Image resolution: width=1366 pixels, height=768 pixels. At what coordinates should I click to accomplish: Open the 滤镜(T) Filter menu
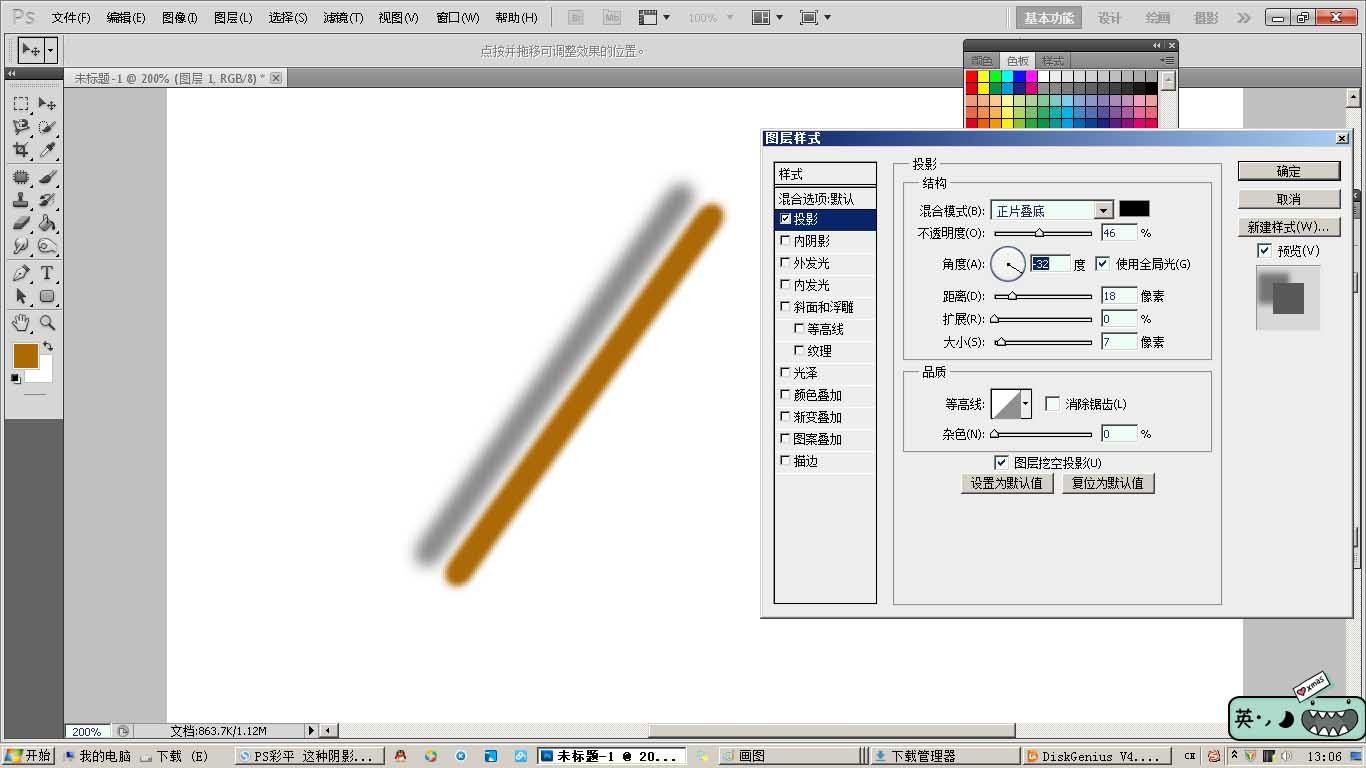pos(343,18)
